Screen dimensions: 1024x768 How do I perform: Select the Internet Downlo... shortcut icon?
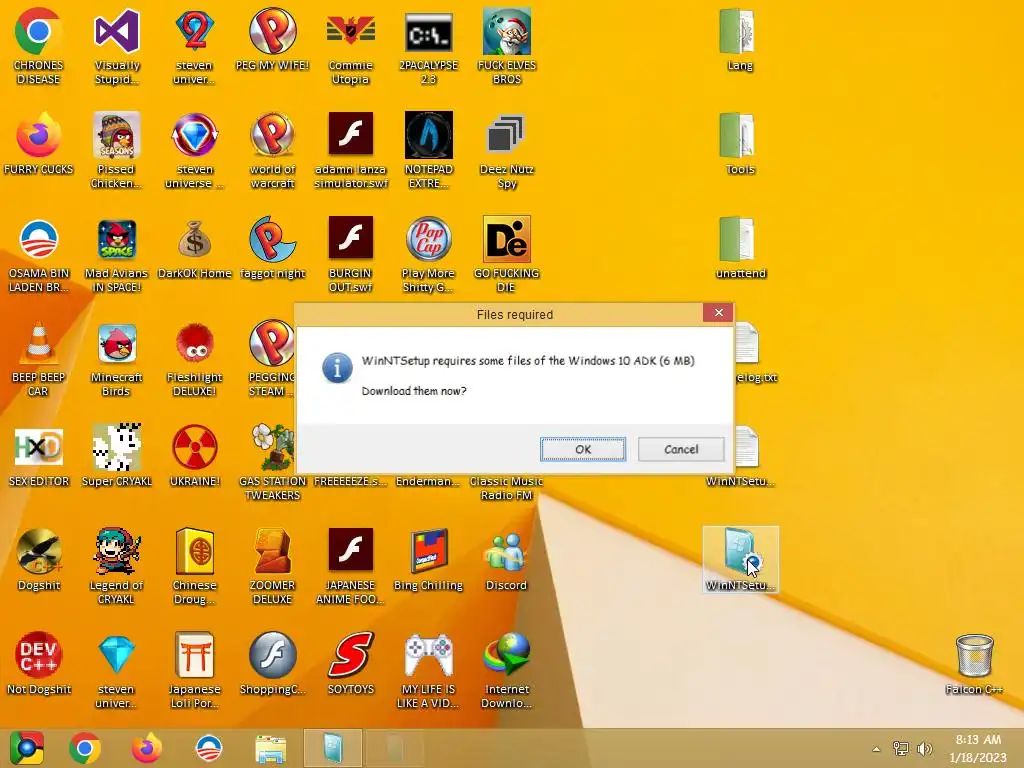506,670
